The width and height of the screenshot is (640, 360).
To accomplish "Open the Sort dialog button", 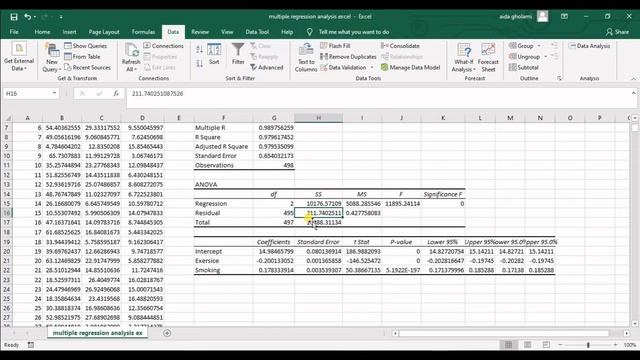I will (x=214, y=54).
